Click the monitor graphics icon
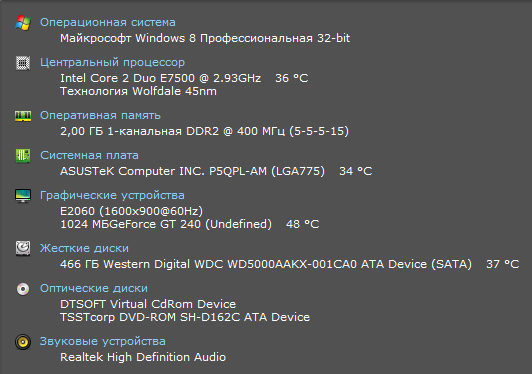 [23, 196]
